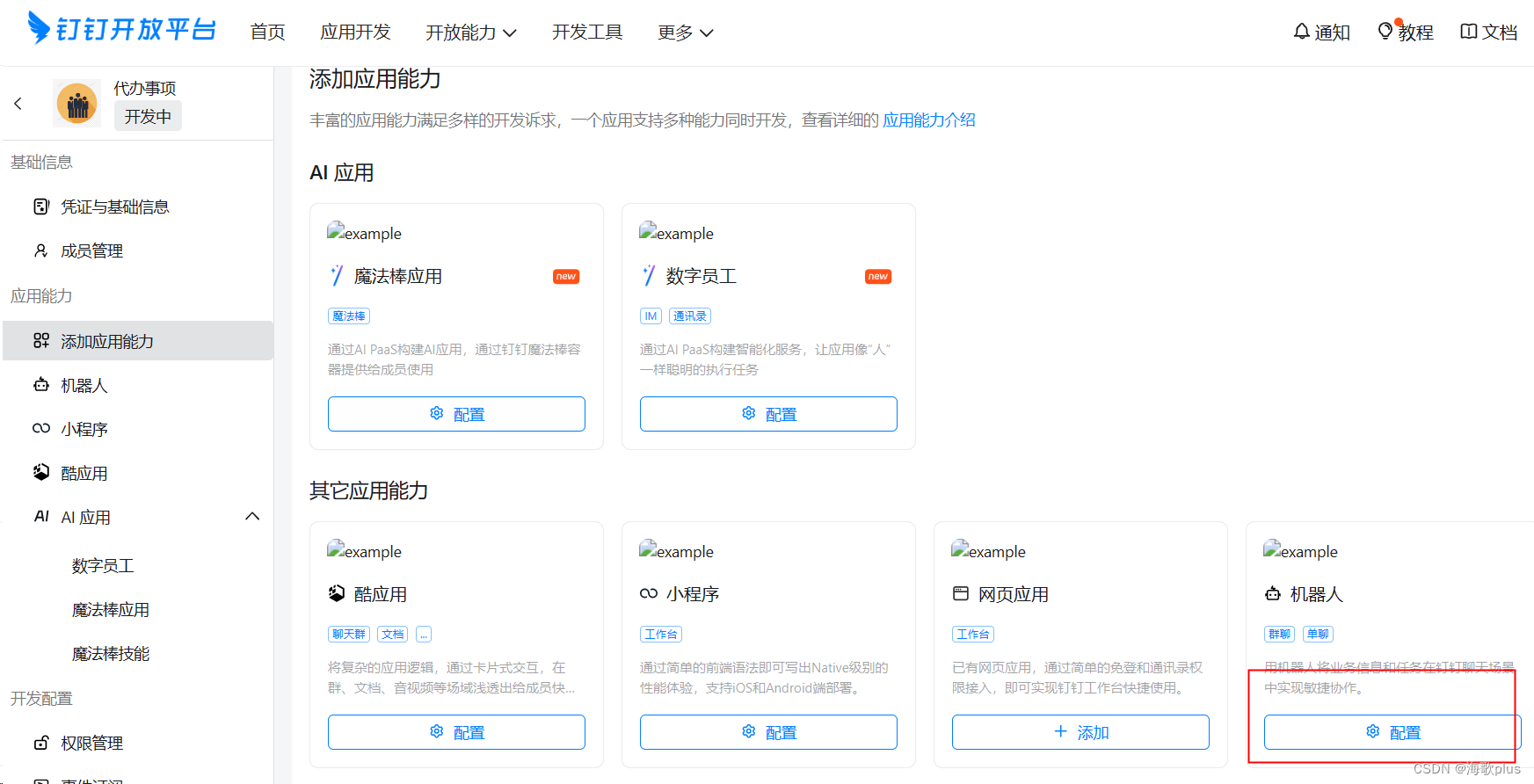Click 配置 on the 小程序 card

[x=768, y=732]
